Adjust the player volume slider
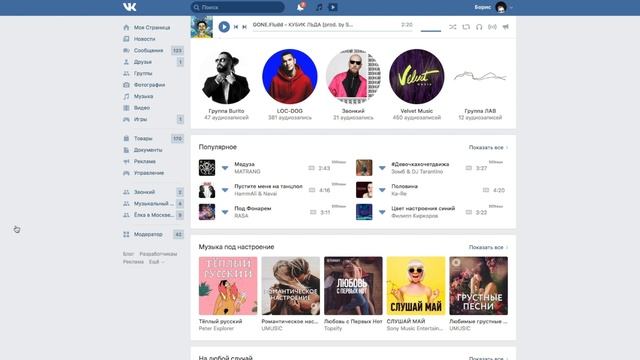The image size is (640, 360). pyautogui.click(x=431, y=31)
